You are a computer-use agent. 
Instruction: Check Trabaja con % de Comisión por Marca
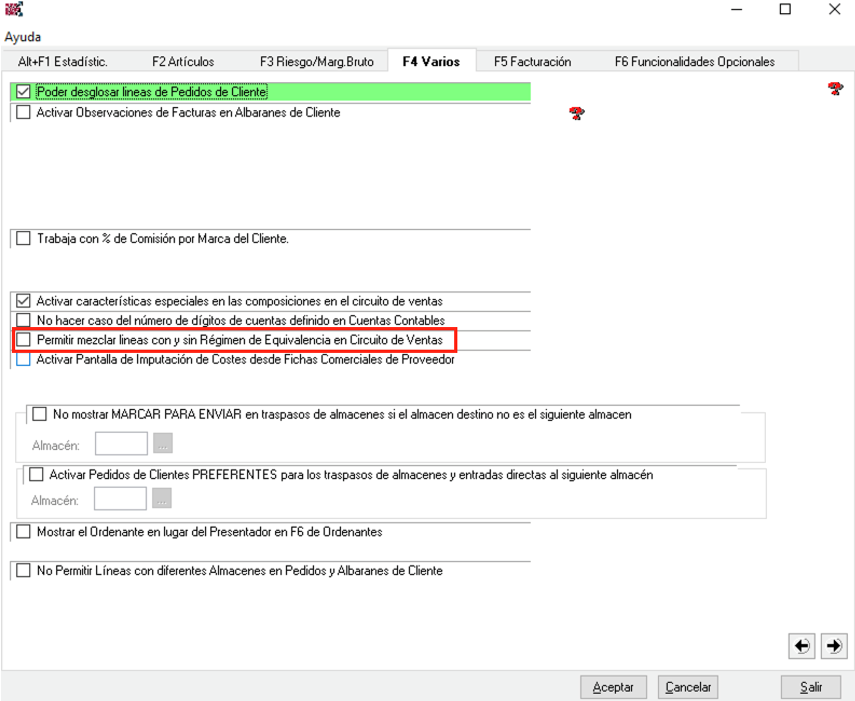point(23,239)
